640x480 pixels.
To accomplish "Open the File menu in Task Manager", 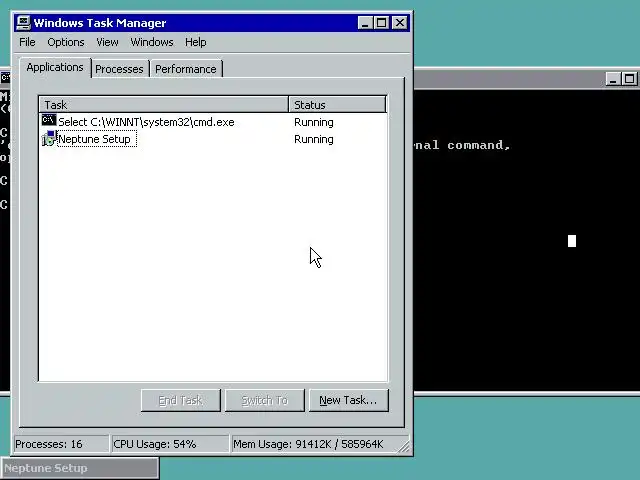I will [x=27, y=42].
